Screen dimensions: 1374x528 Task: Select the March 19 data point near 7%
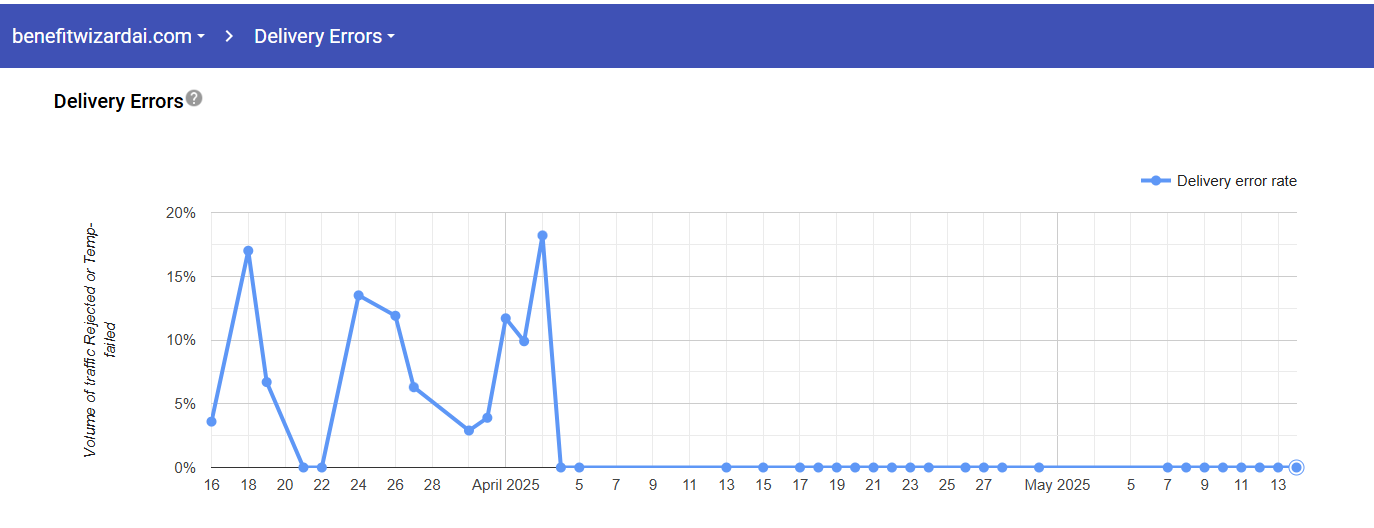pyautogui.click(x=266, y=382)
